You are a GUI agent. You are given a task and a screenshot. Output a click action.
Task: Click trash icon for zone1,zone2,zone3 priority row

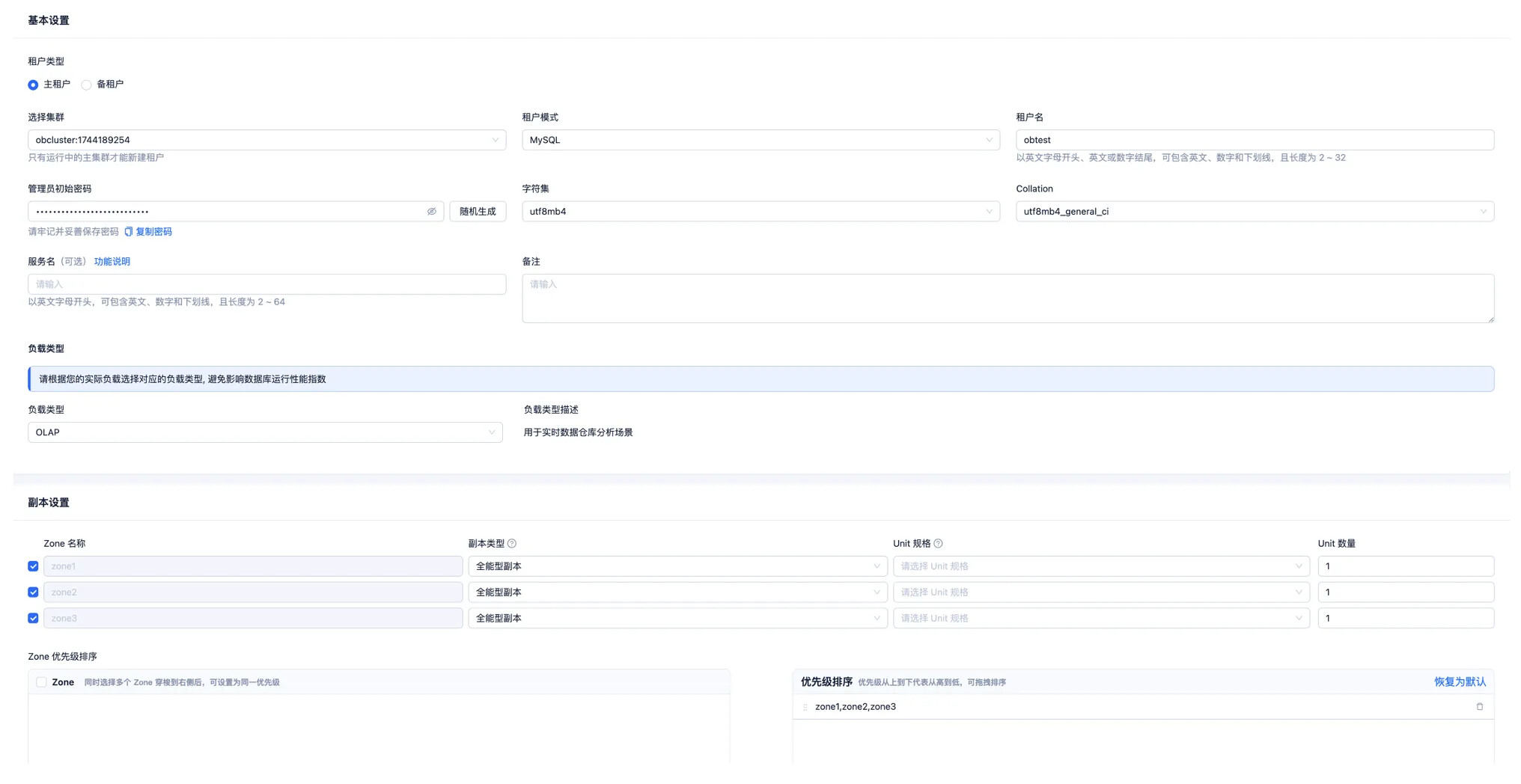pyautogui.click(x=1479, y=707)
